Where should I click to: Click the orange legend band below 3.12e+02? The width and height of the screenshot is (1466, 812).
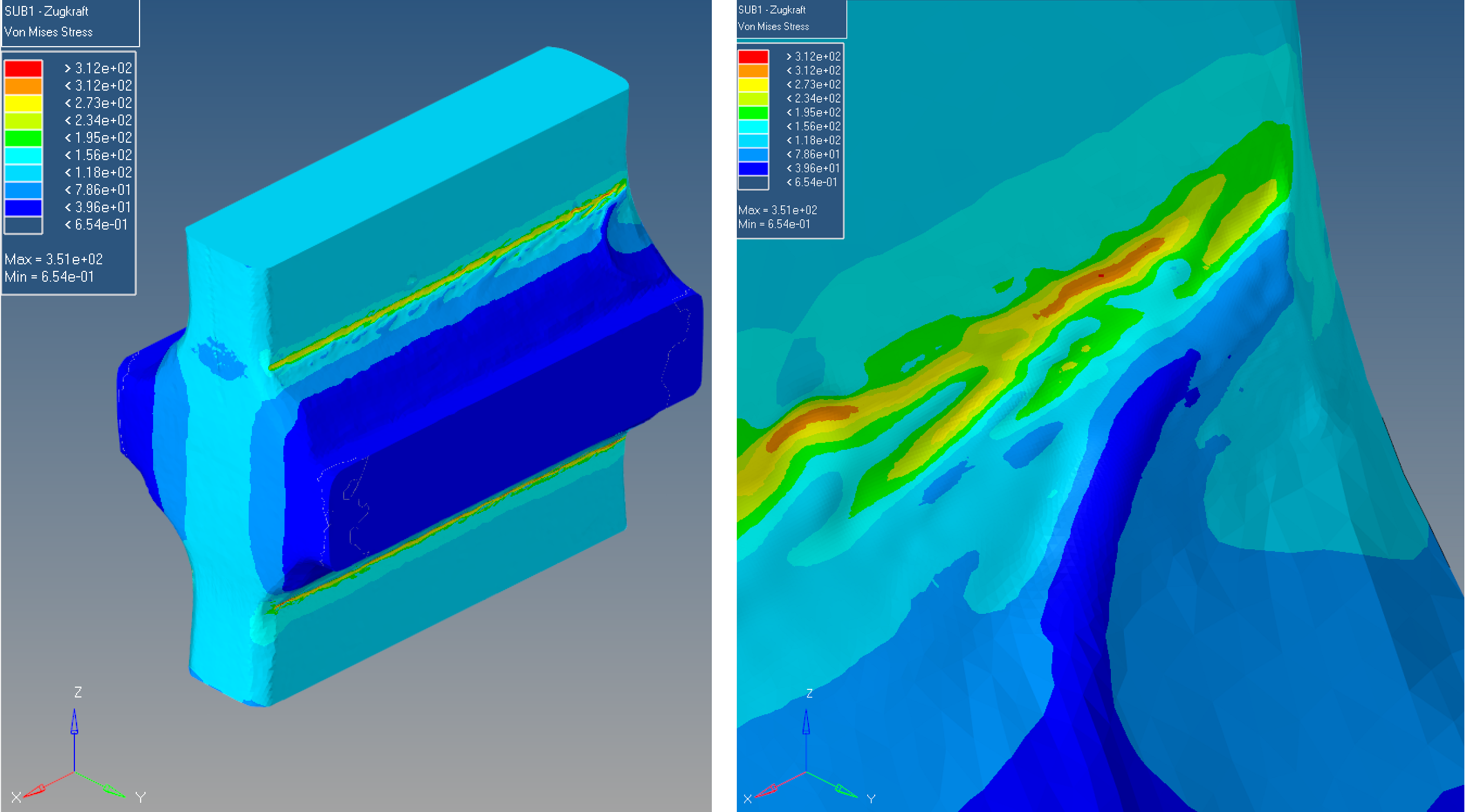click(23, 85)
